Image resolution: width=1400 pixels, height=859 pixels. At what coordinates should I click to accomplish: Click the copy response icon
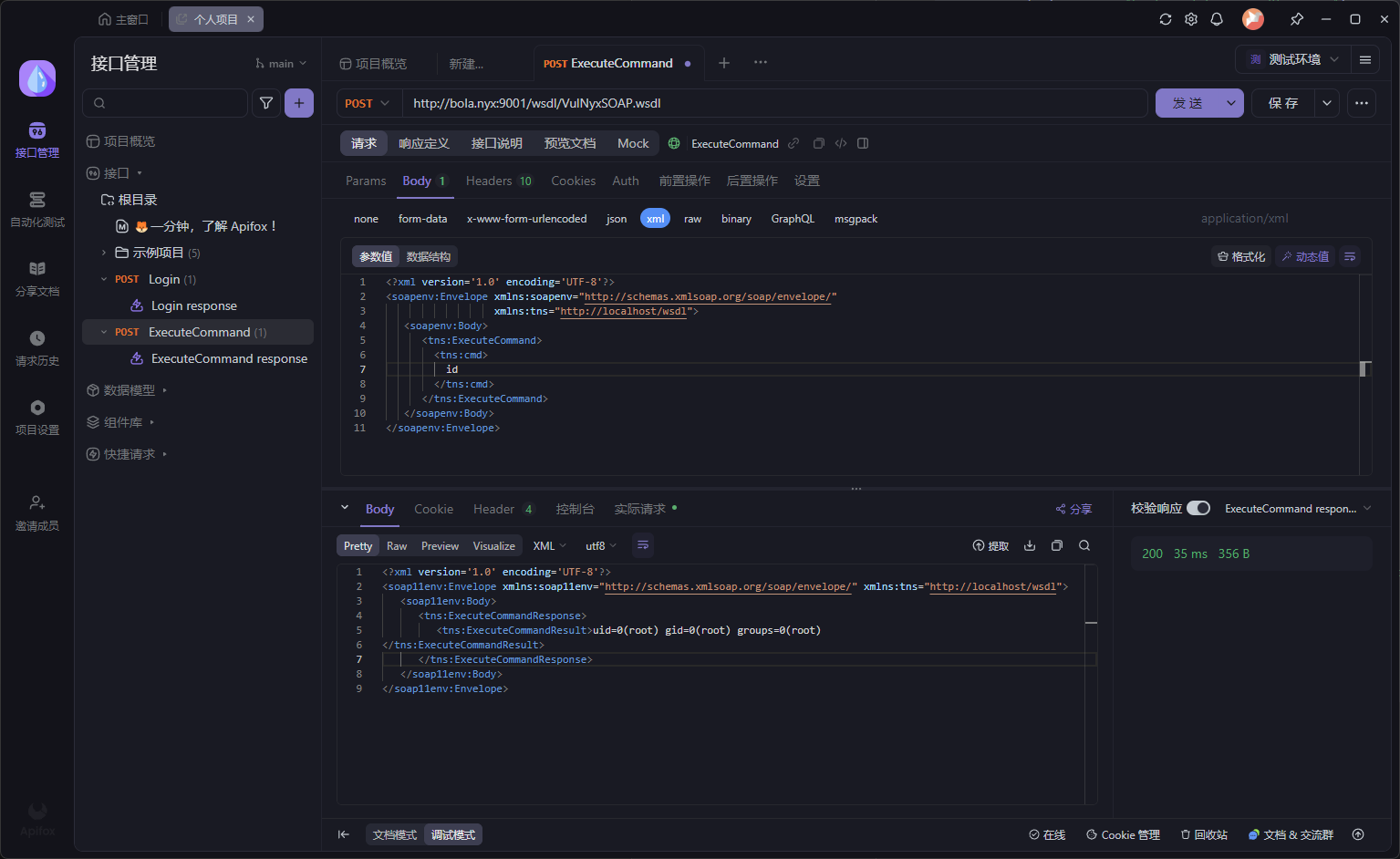1057,545
